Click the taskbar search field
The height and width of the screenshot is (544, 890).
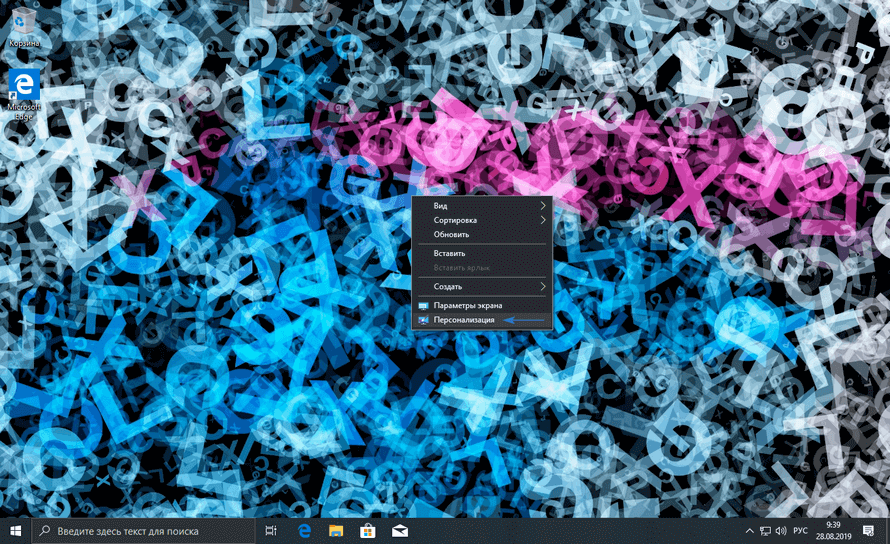tap(143, 531)
